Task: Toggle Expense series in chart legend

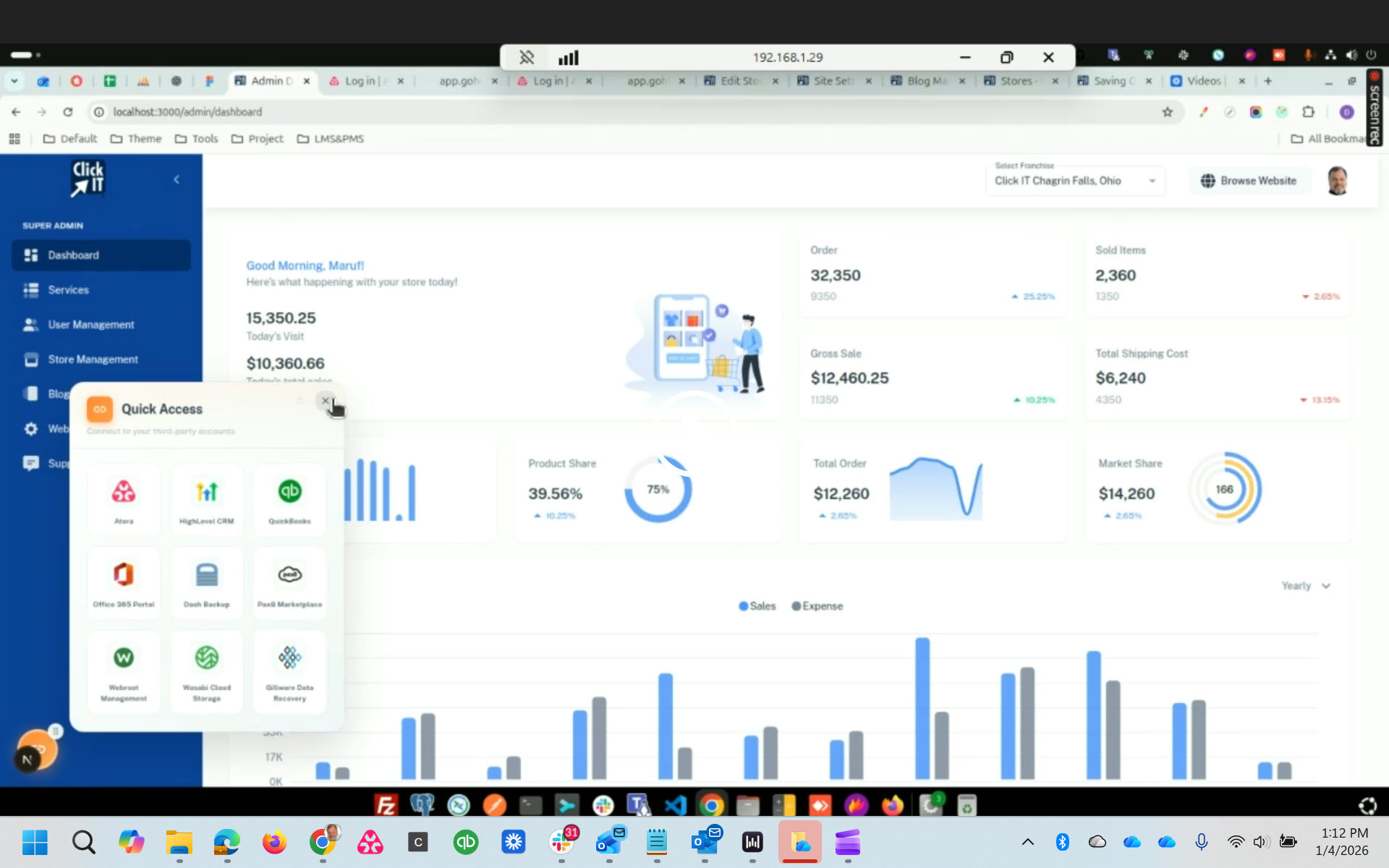Action: click(x=817, y=606)
